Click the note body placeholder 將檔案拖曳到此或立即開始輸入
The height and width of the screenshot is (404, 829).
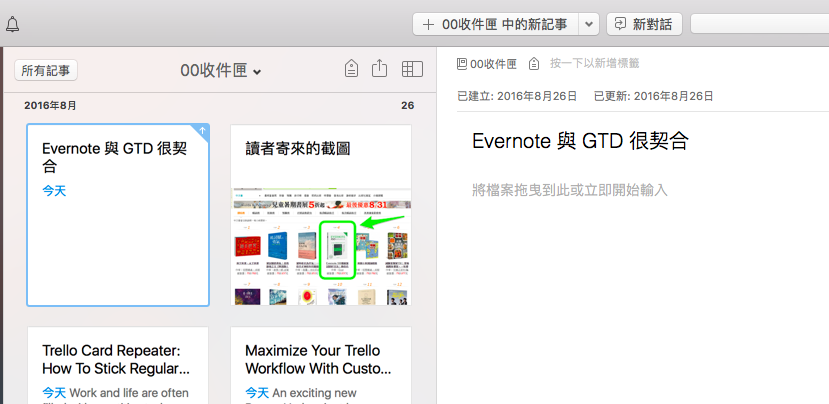[570, 190]
